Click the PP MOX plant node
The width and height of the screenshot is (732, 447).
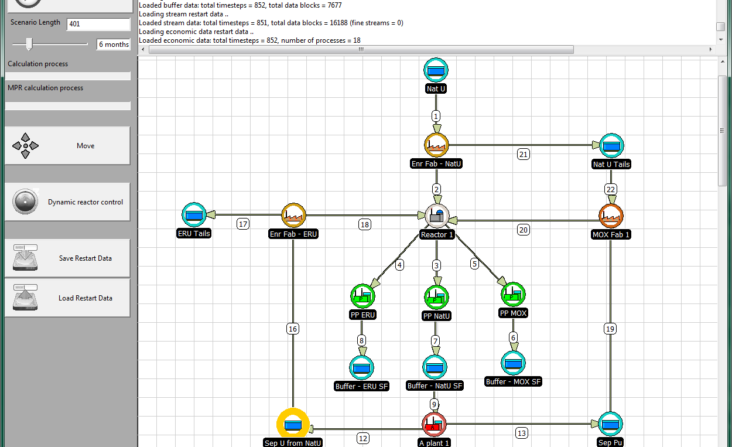(513, 294)
